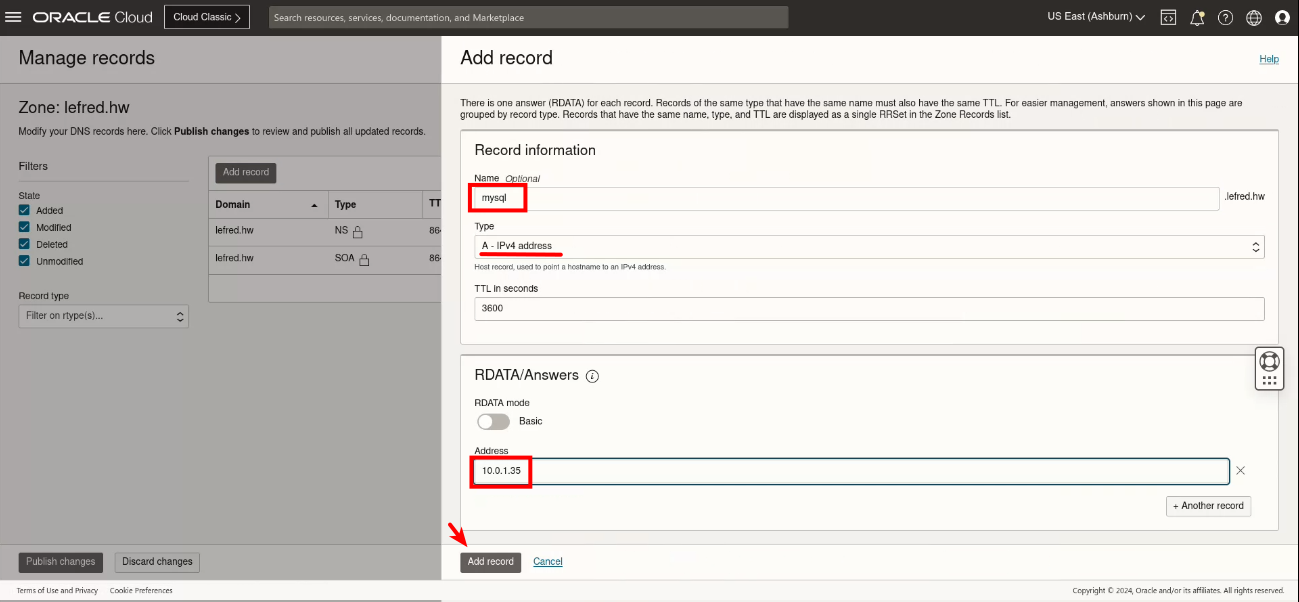Open the record Type dropdown
Image resolution: width=1299 pixels, height=602 pixels.
tap(868, 246)
